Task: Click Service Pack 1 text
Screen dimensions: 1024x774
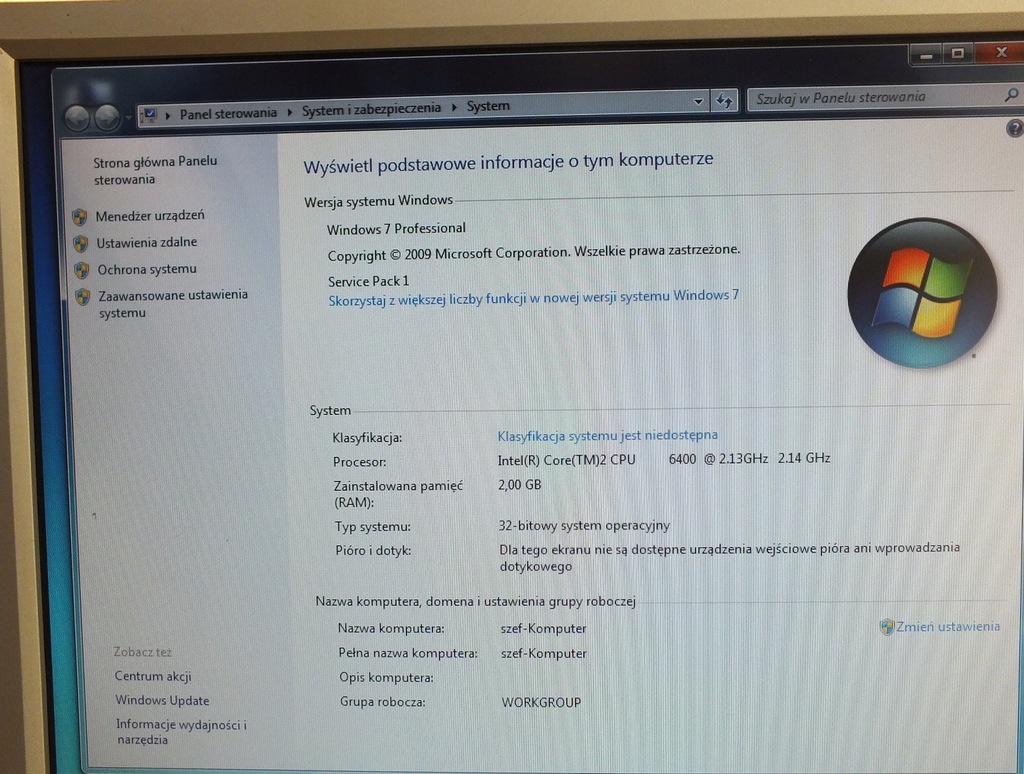Action: (x=368, y=282)
